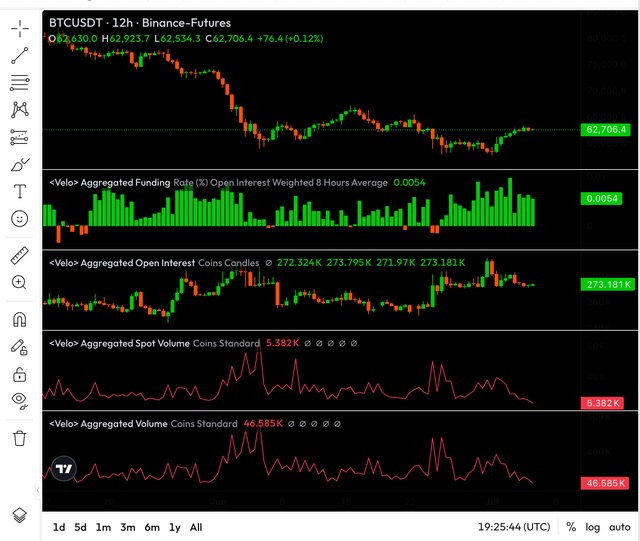Click the Aggregated Volume Coins Standard label
The image size is (640, 541).
pos(143,424)
